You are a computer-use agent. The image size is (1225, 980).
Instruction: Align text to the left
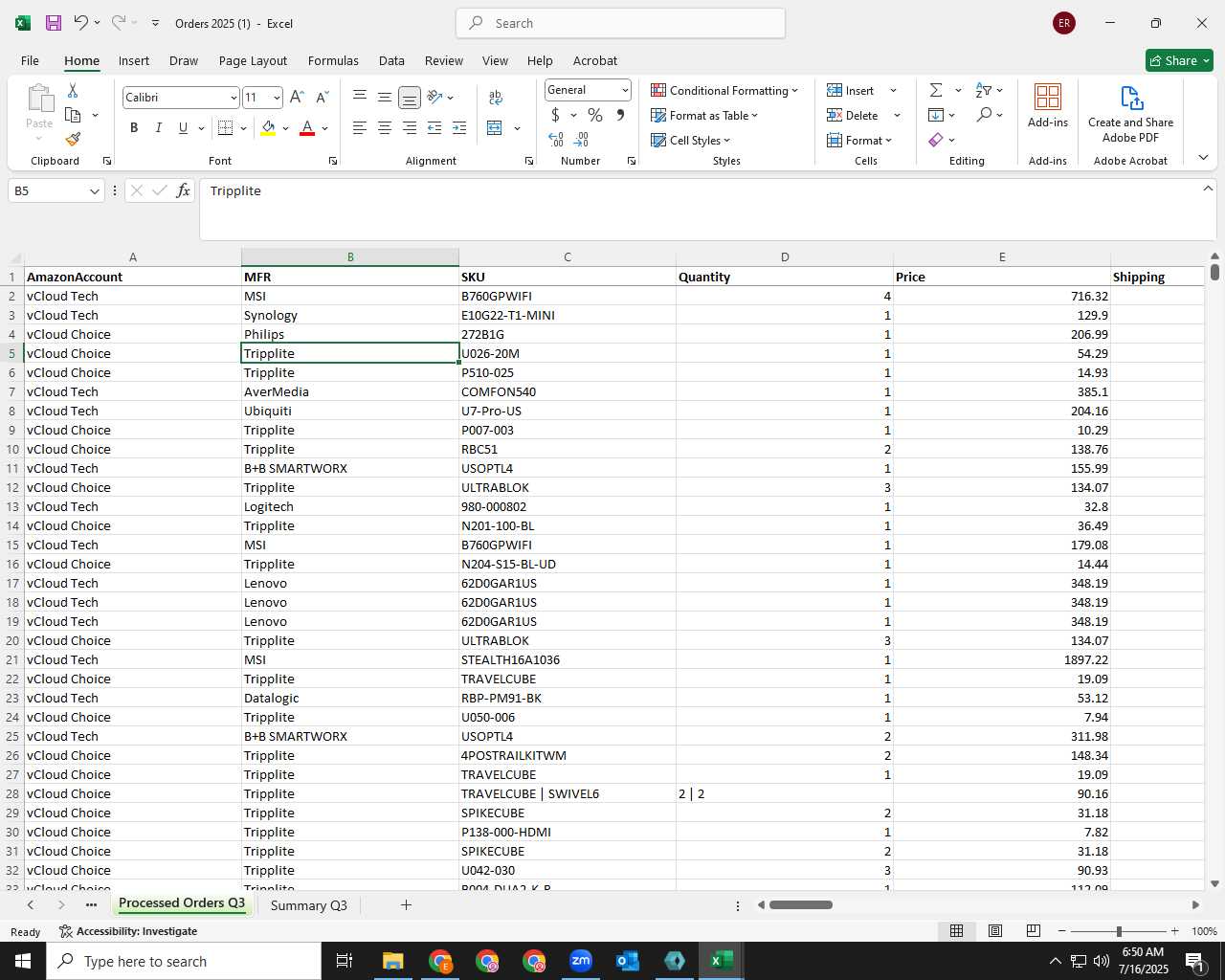(x=360, y=127)
